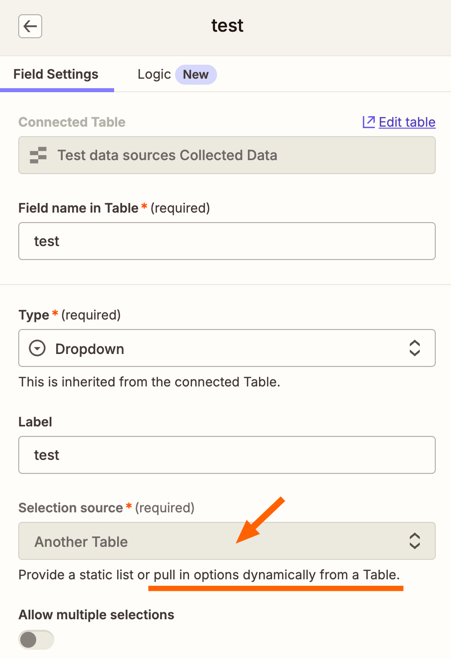Switch to the Field Settings tab
This screenshot has height=659, width=451.
click(56, 74)
